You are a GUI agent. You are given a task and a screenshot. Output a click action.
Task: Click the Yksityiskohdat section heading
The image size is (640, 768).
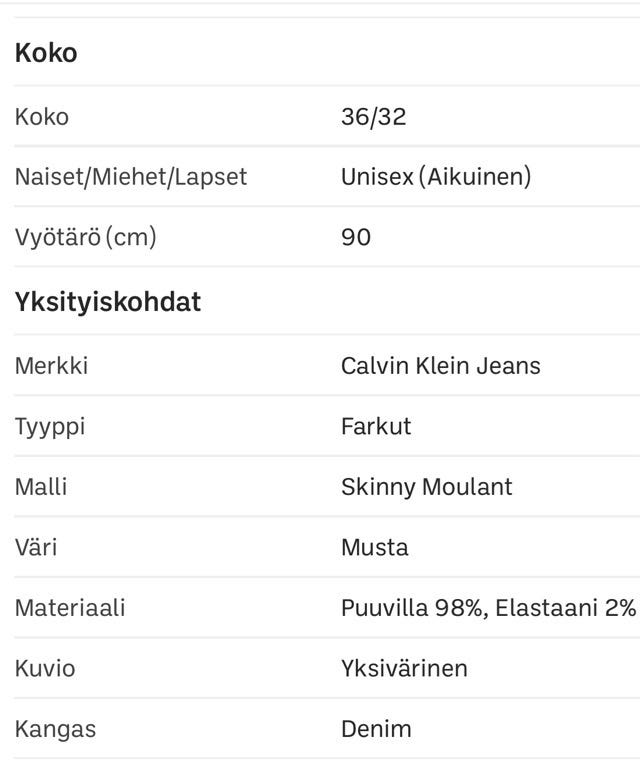(108, 302)
